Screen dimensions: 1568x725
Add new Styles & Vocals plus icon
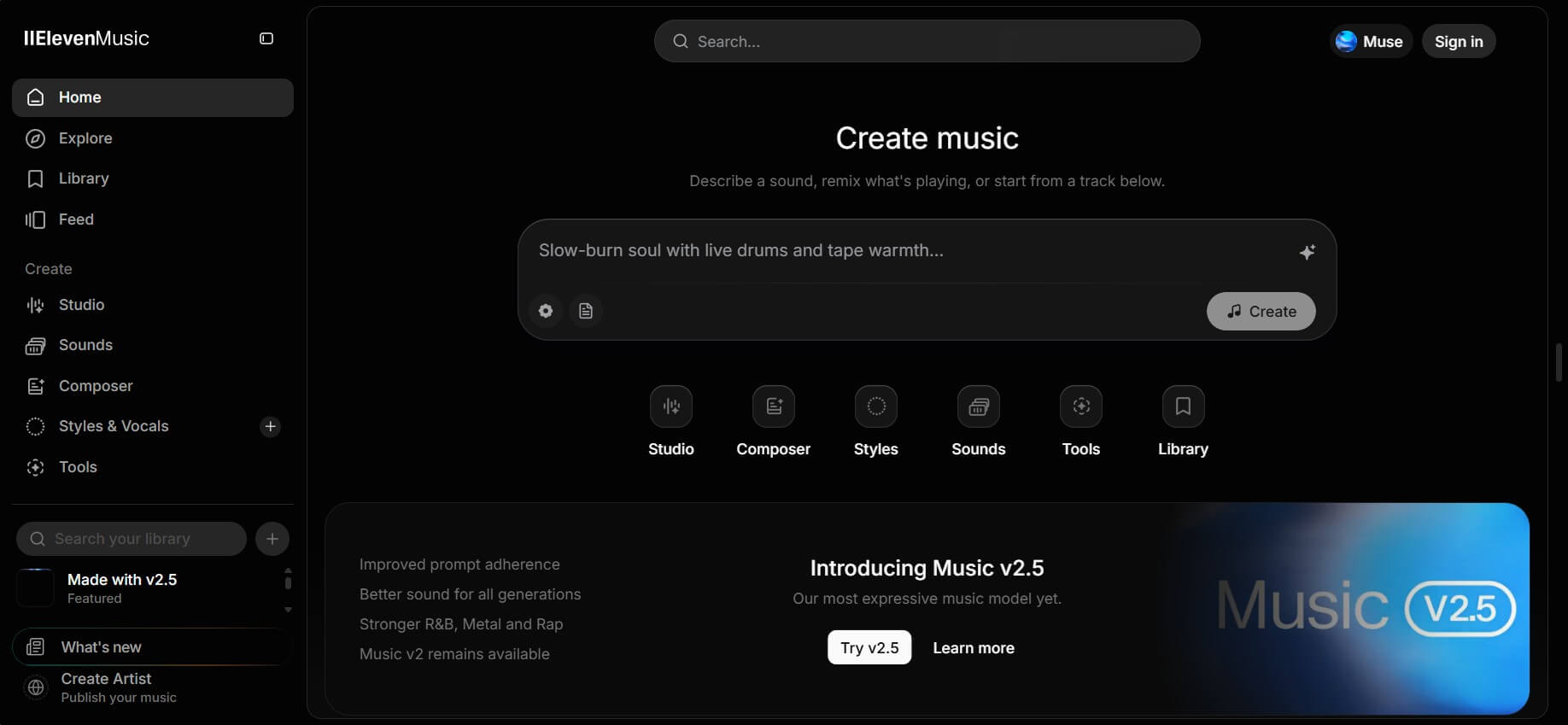pos(270,426)
